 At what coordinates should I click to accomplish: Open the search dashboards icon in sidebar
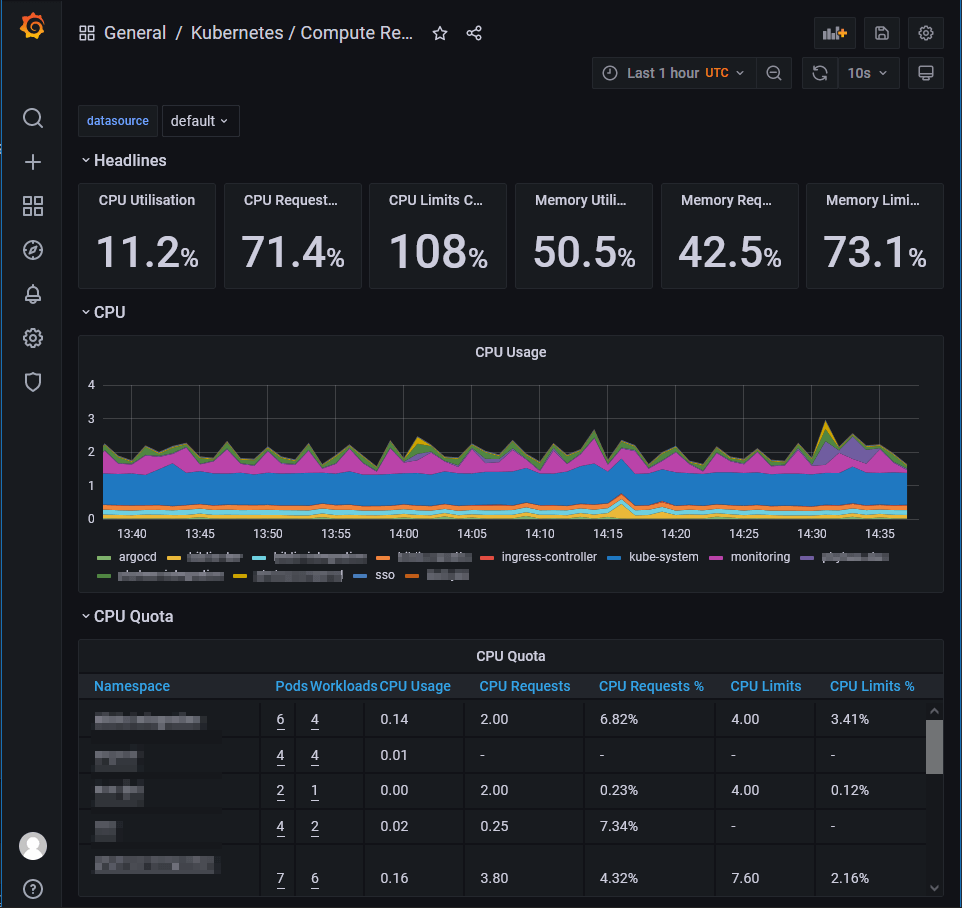click(x=33, y=118)
